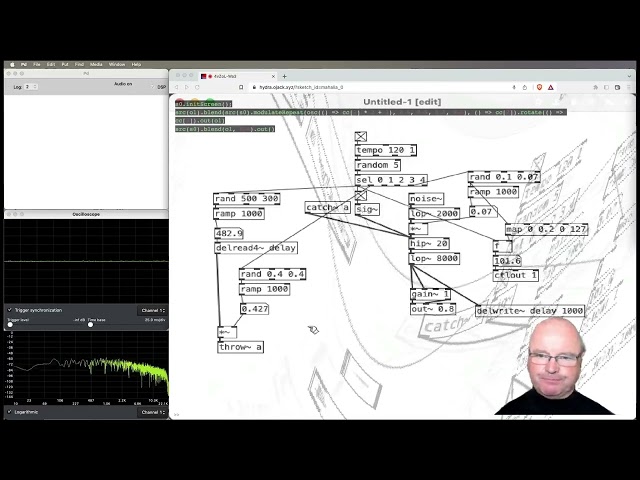This screenshot has width=640, height=480.
Task: Open the browser tab search chevron
Action: (629, 76)
